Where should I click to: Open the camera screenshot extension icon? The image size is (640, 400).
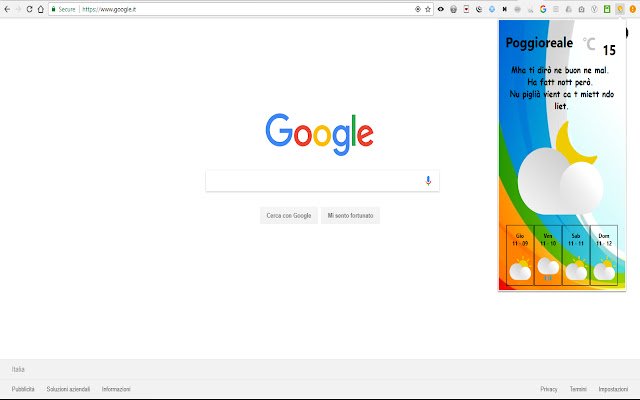tap(581, 9)
